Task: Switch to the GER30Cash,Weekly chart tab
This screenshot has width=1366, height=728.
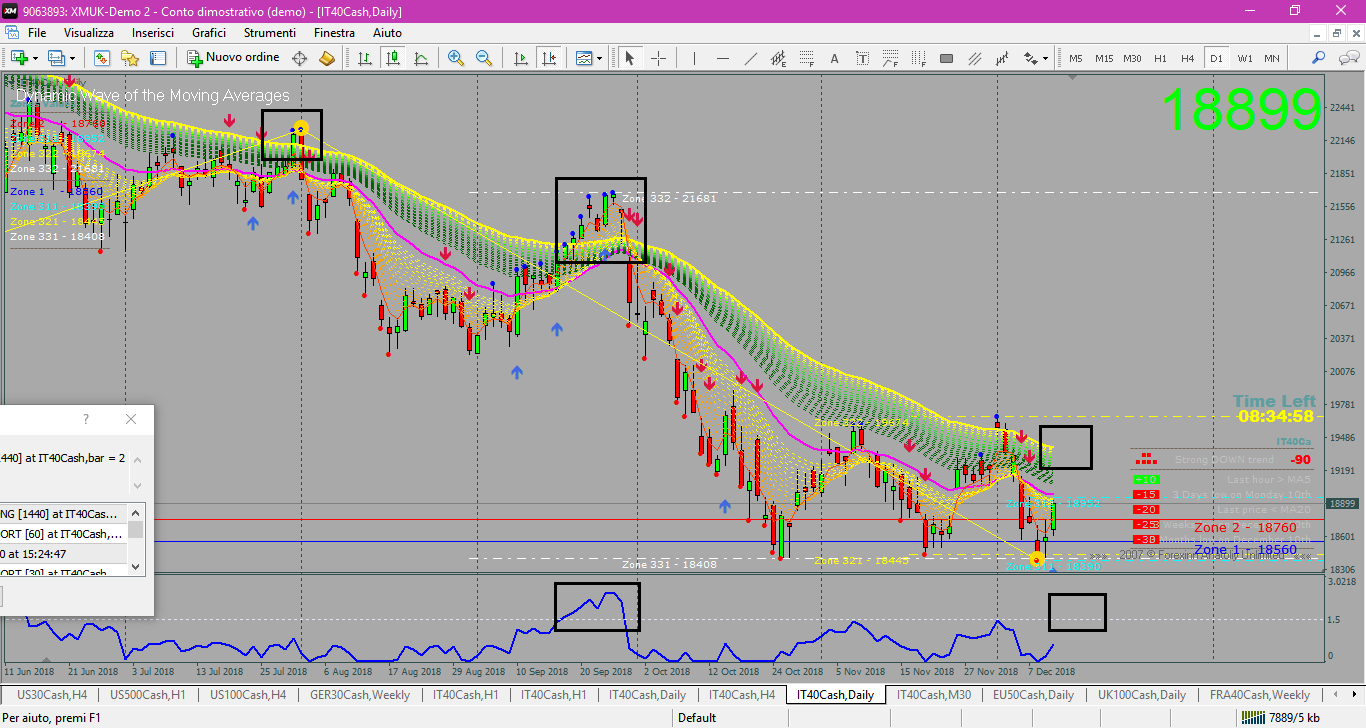Action: pos(360,694)
